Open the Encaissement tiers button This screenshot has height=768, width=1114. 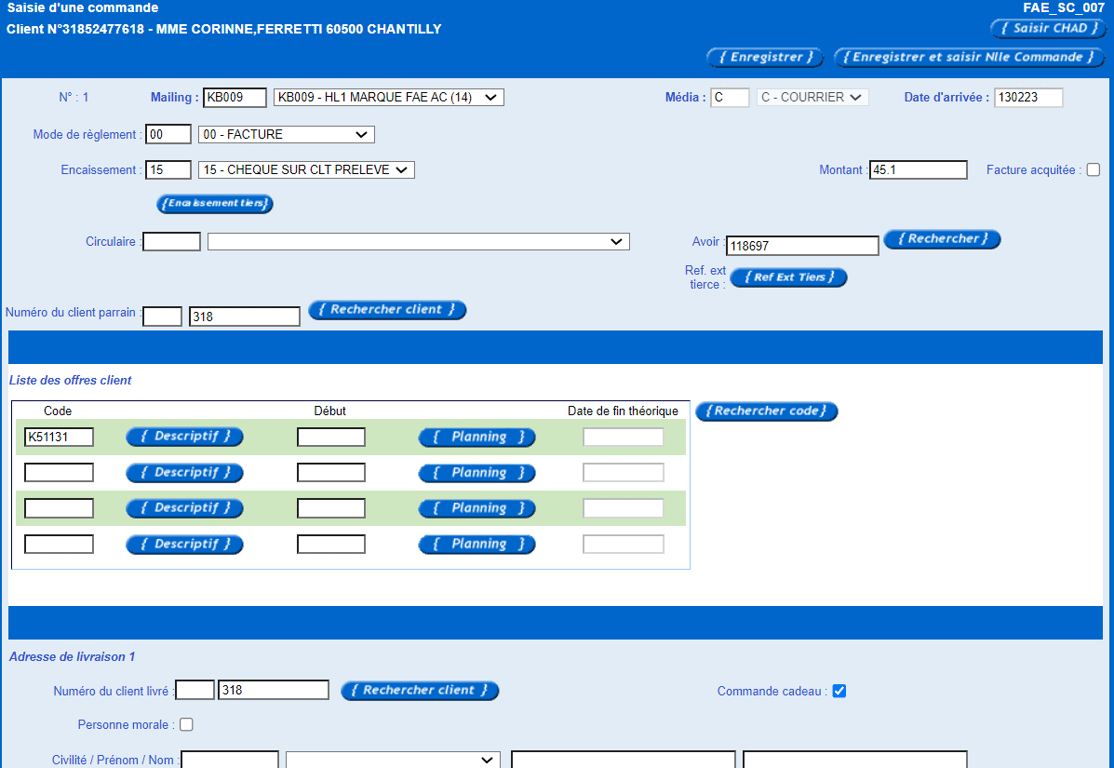pyautogui.click(x=215, y=204)
